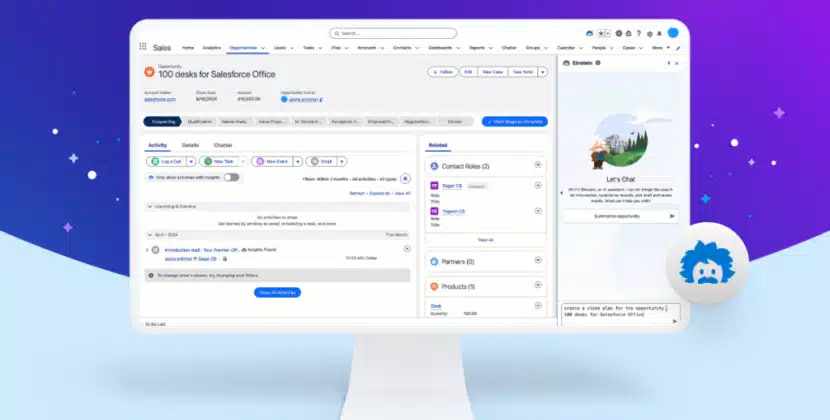This screenshot has width=830, height=420.
Task: Click the Contact Roles section icon
Action: (x=434, y=166)
